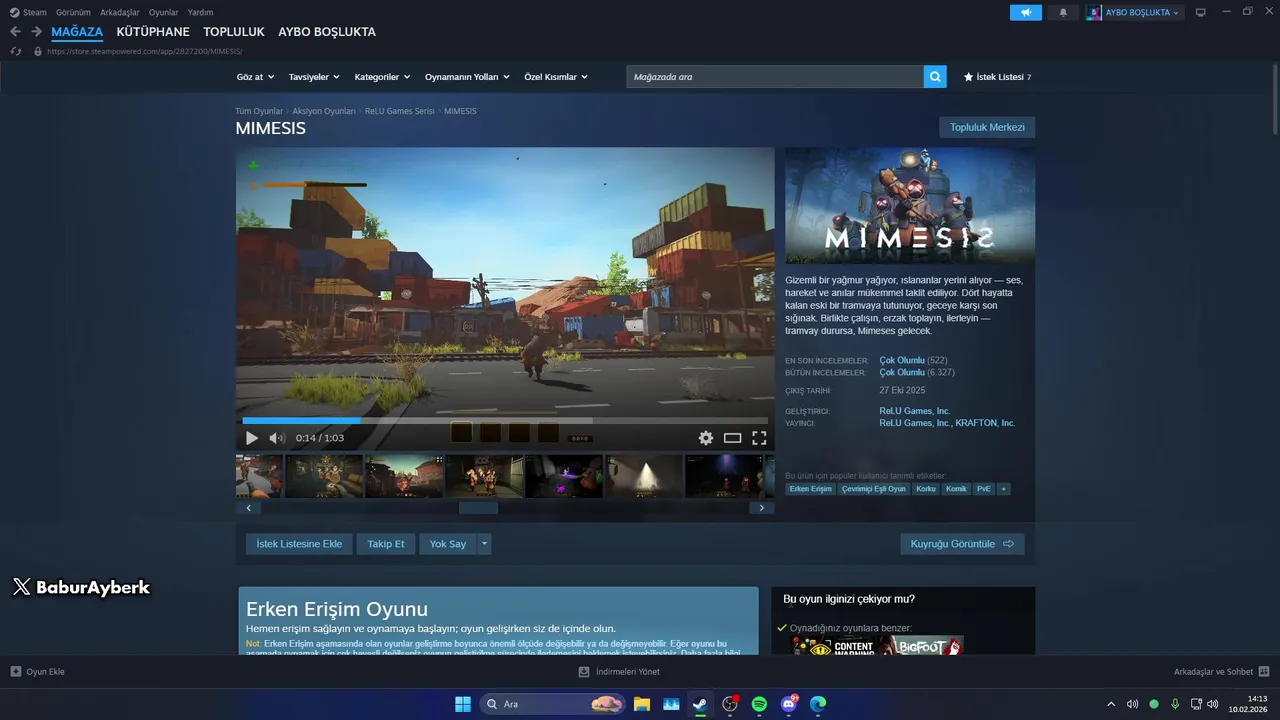1280x720 pixels.
Task: Click the microphone tray icon
Action: [1175, 704]
